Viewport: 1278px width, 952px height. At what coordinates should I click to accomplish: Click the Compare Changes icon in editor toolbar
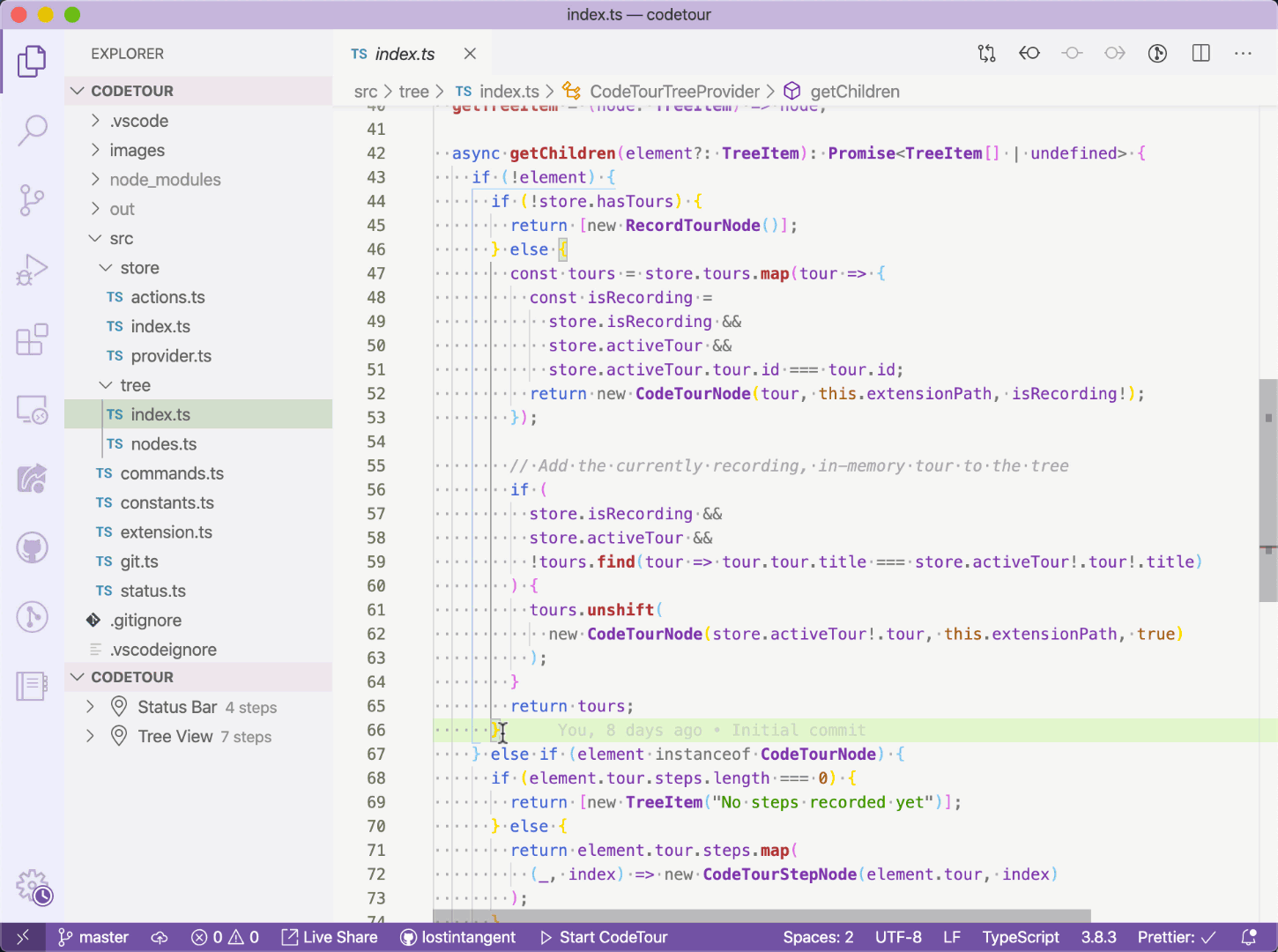tap(986, 54)
